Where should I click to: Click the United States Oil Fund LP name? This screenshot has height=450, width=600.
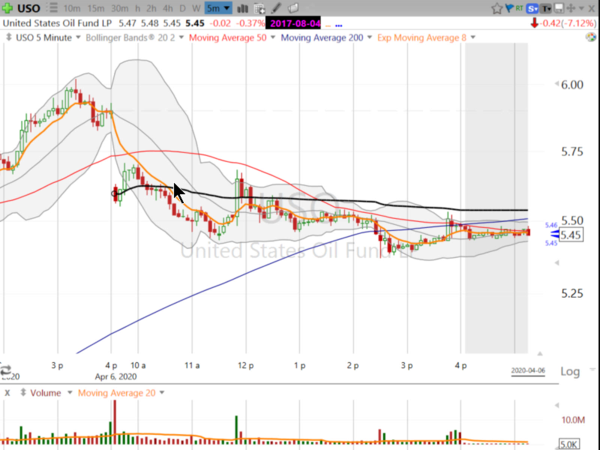point(57,23)
